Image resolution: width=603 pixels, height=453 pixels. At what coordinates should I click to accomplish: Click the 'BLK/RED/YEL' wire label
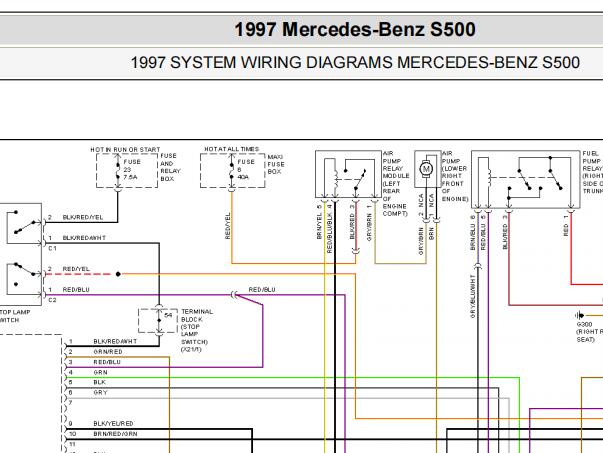[83, 217]
